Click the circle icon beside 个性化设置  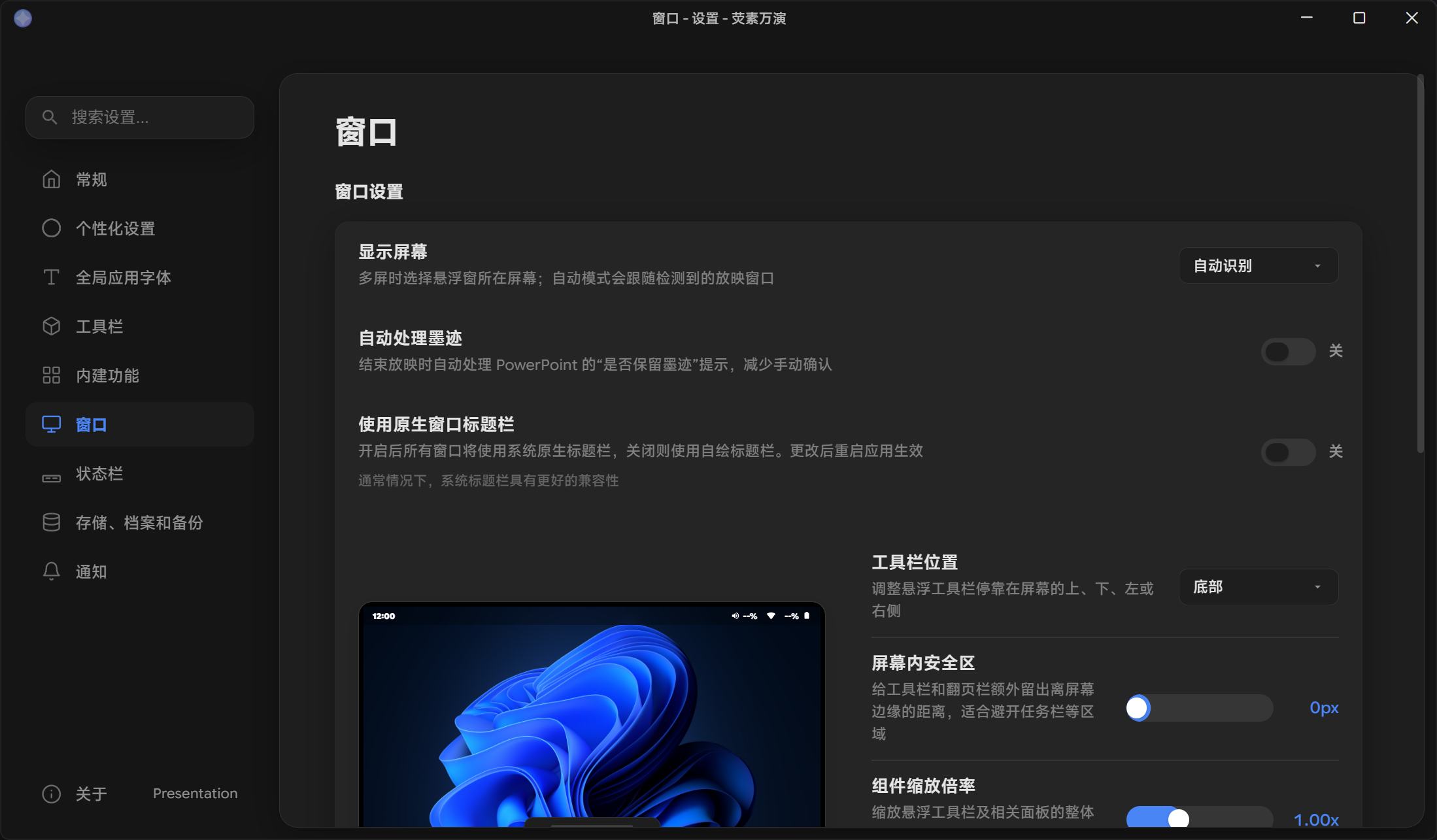(x=51, y=228)
